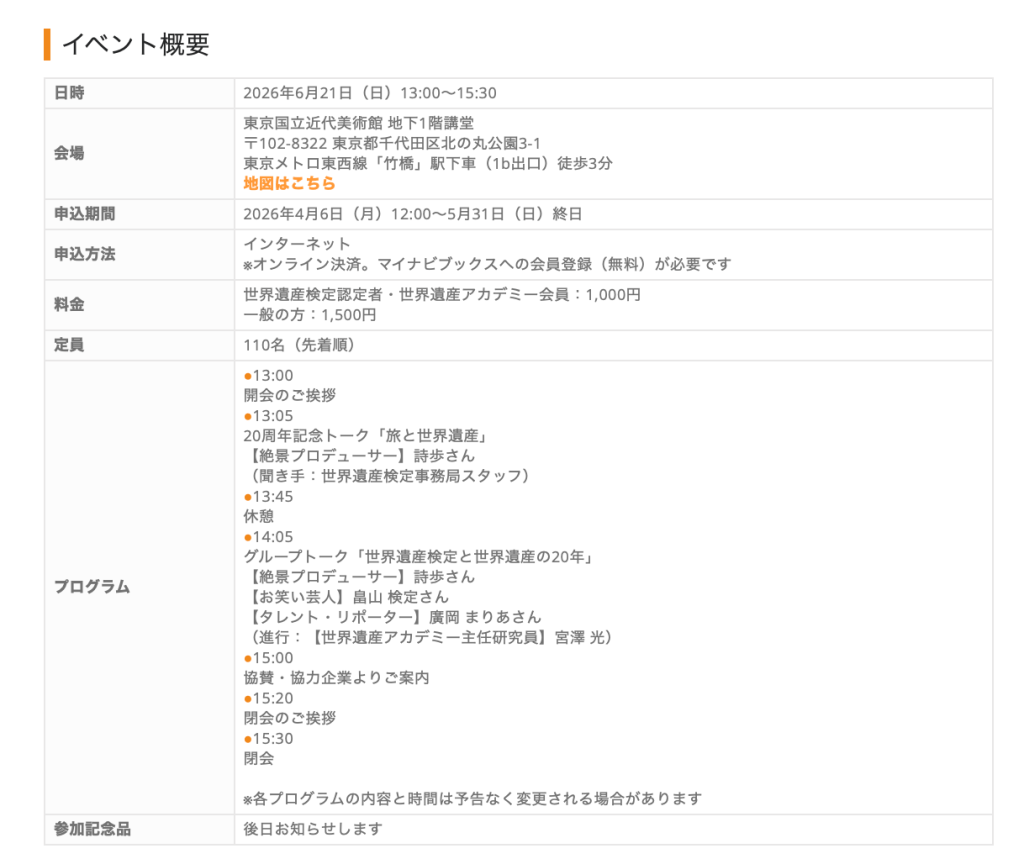1024x859 pixels.
Task: Click the イベント概要 section heading
Action: pyautogui.click(x=135, y=45)
